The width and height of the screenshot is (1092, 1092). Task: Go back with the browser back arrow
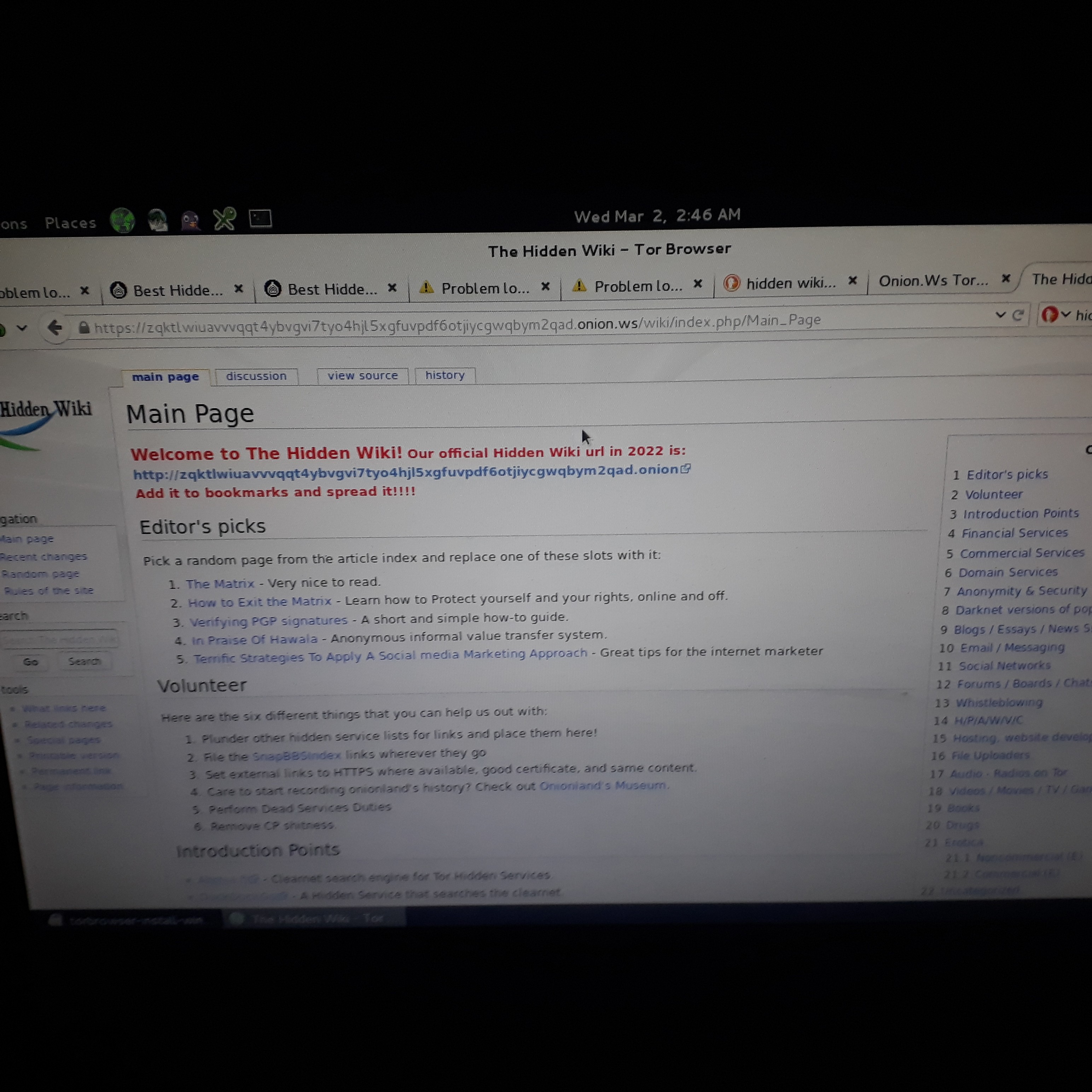point(55,327)
